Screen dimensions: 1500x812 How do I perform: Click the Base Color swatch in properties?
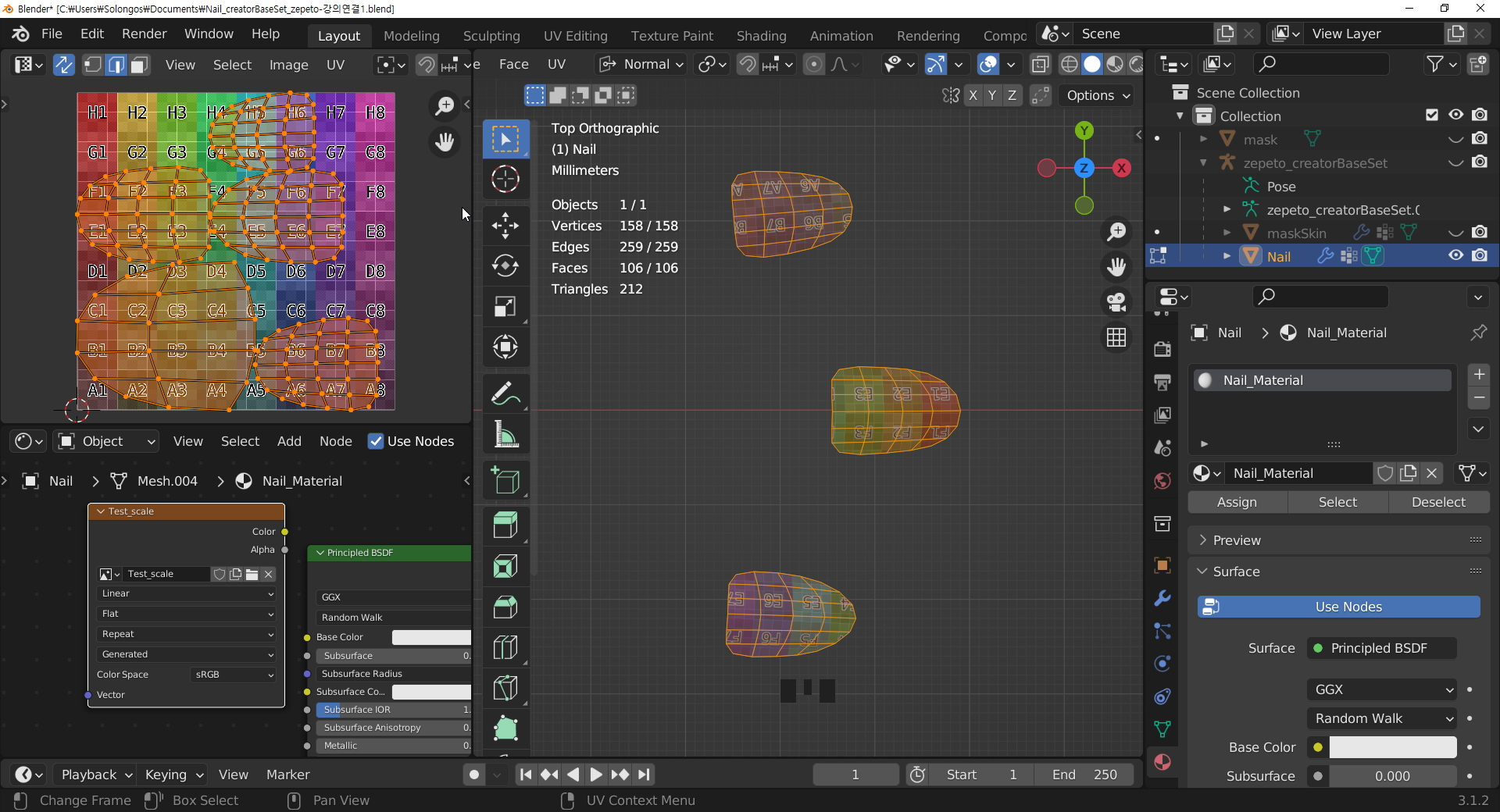[x=1393, y=747]
